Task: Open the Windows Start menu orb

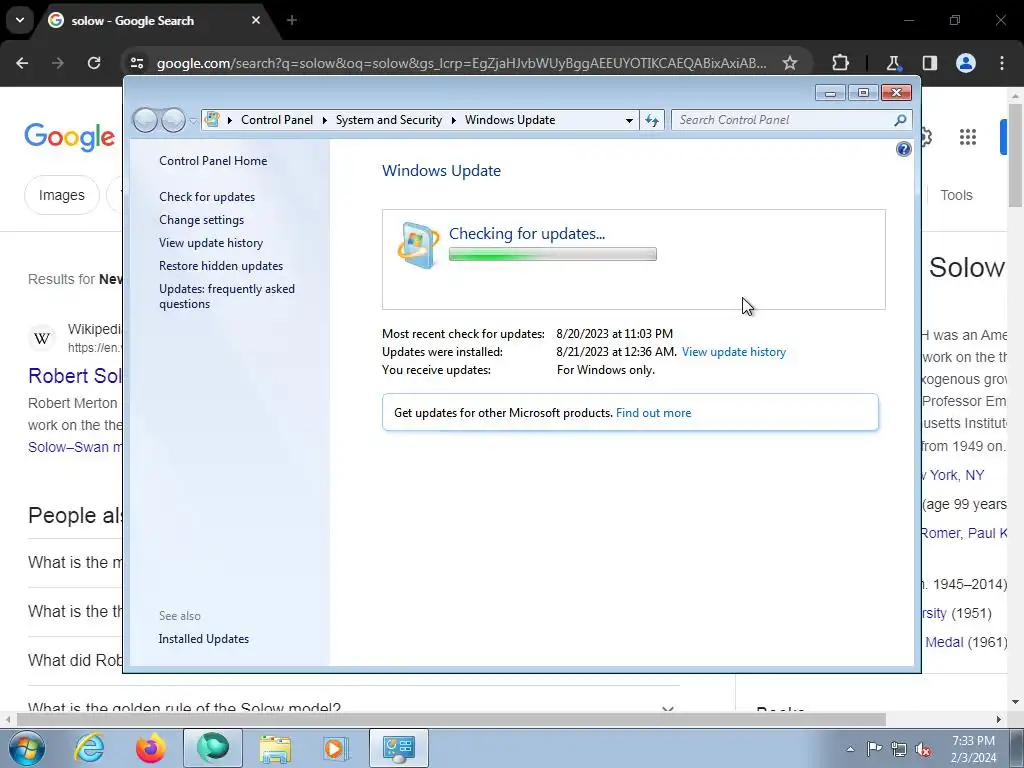Action: pyautogui.click(x=25, y=748)
